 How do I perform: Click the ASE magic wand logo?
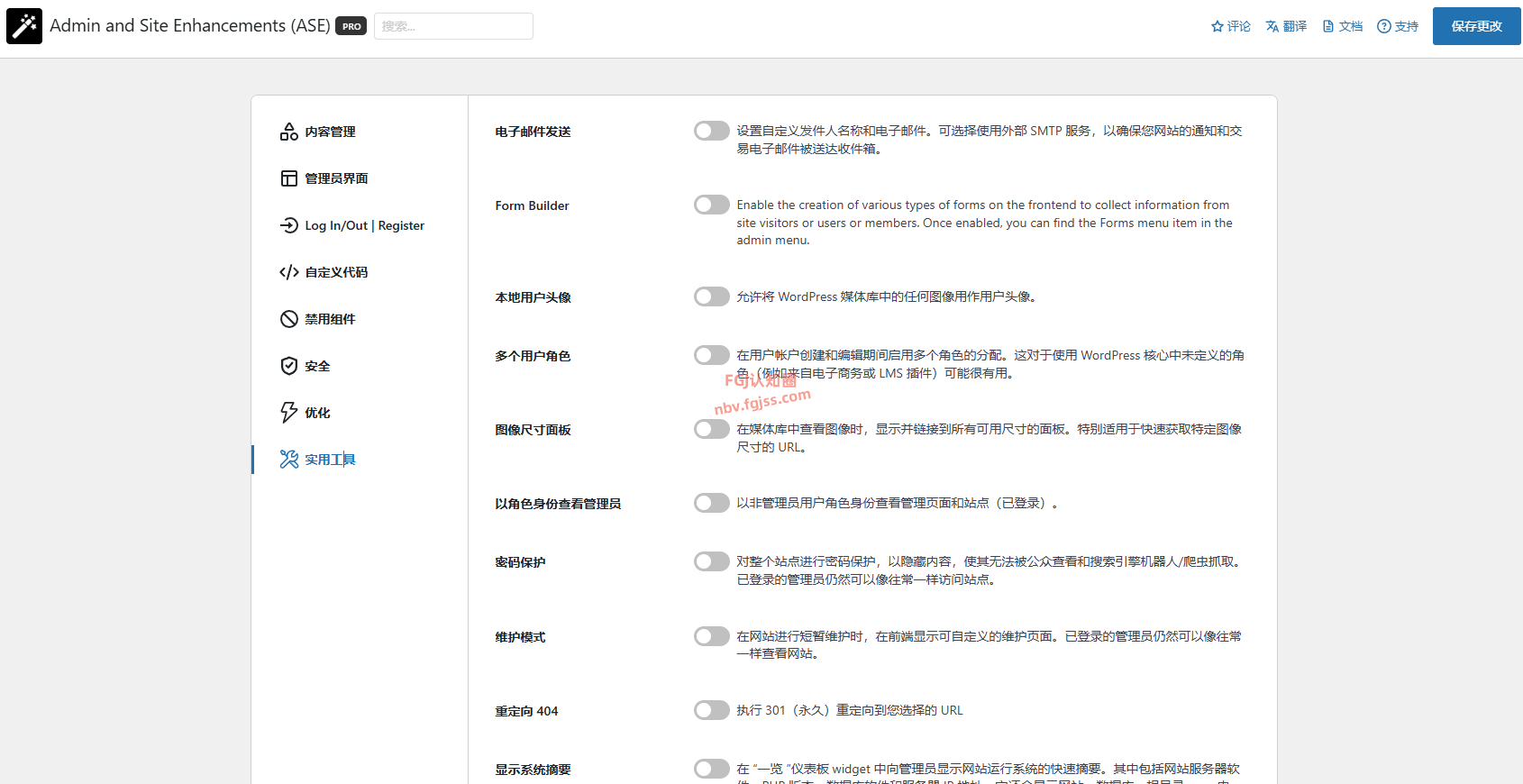point(24,26)
